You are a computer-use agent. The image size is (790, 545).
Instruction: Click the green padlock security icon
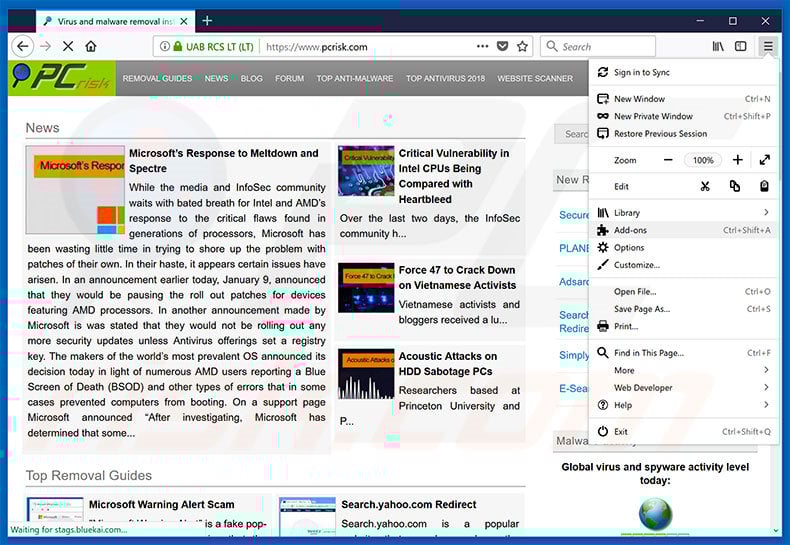click(177, 46)
